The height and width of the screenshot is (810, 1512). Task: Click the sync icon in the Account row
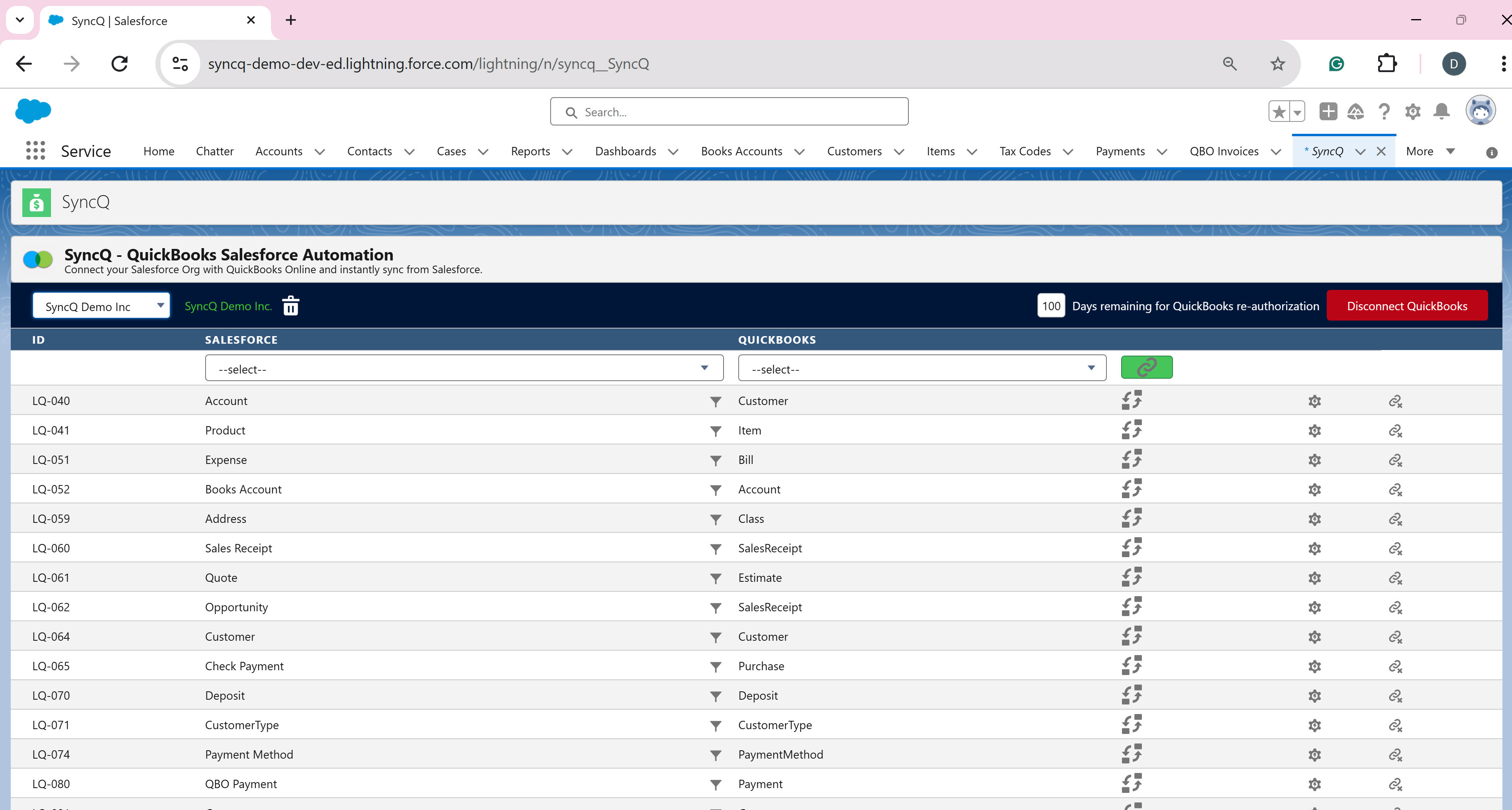[1132, 400]
